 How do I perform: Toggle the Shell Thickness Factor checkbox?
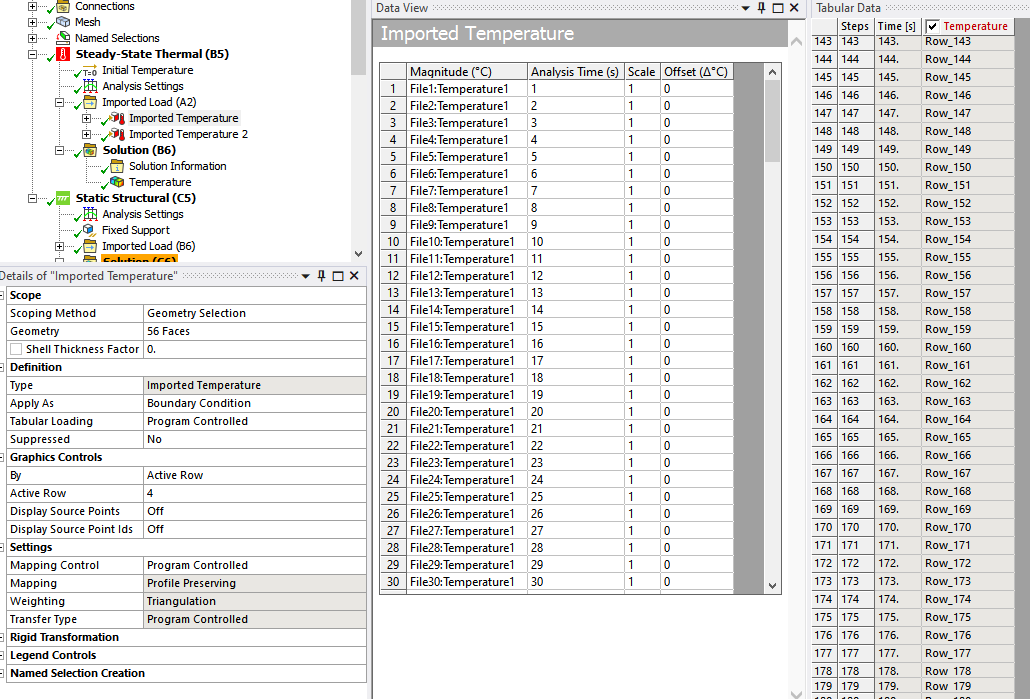pos(16,350)
